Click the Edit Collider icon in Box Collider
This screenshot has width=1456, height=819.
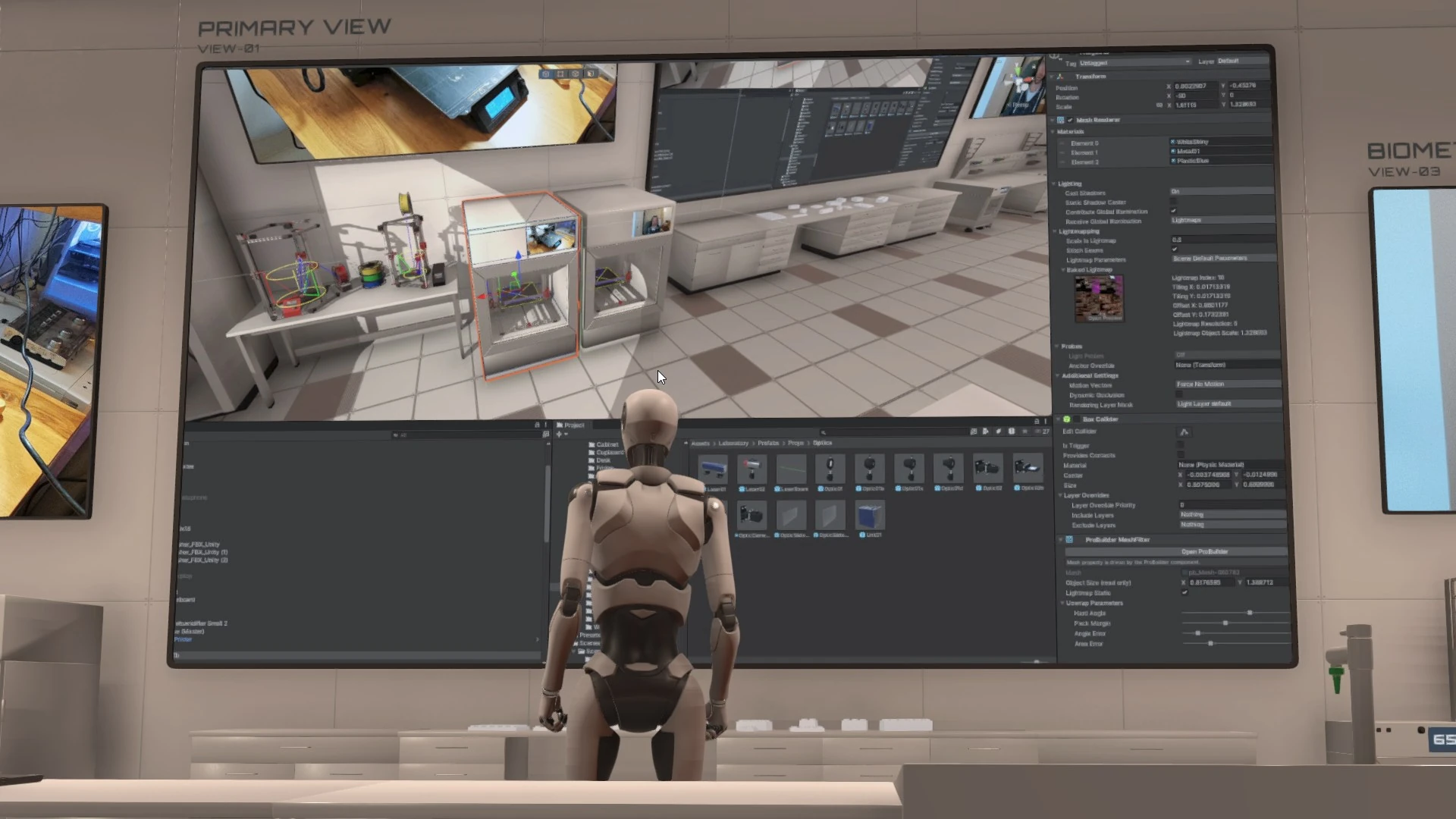1184,432
